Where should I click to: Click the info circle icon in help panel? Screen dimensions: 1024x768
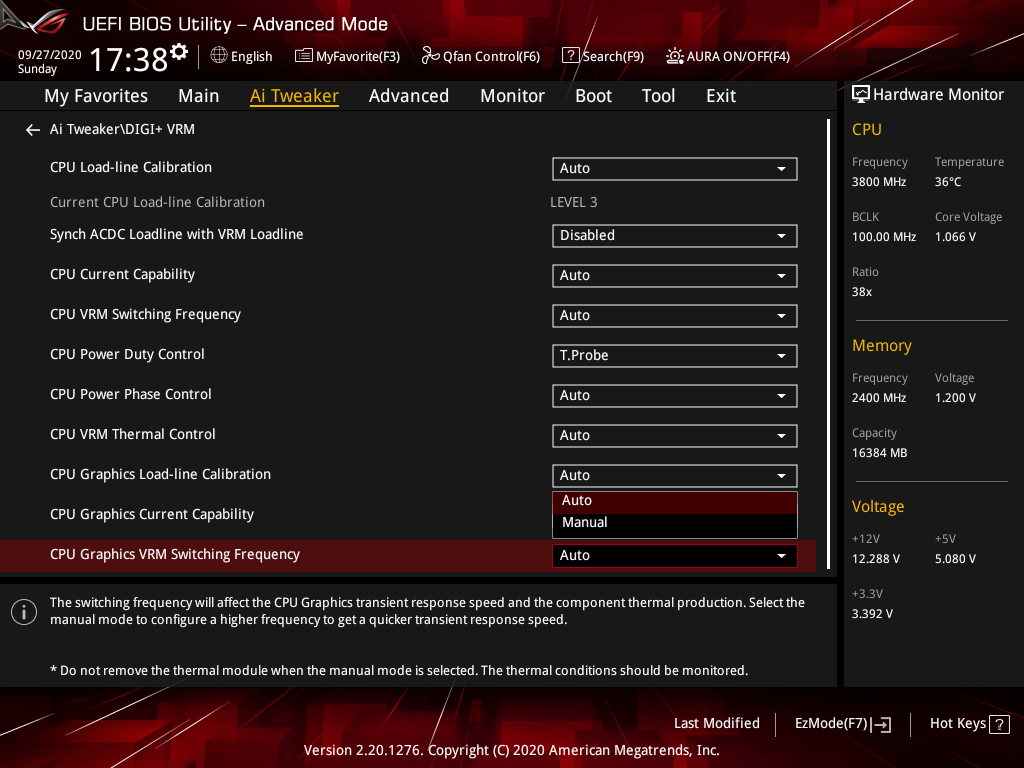click(x=24, y=612)
